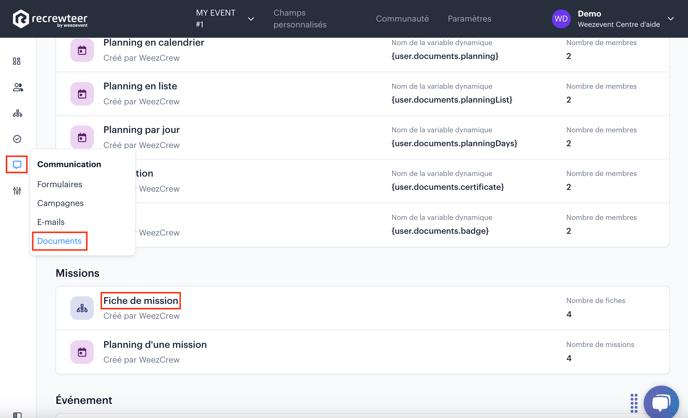Open the missions hierarchy icon in sidebar
Image resolution: width=688 pixels, height=418 pixels.
tap(18, 113)
